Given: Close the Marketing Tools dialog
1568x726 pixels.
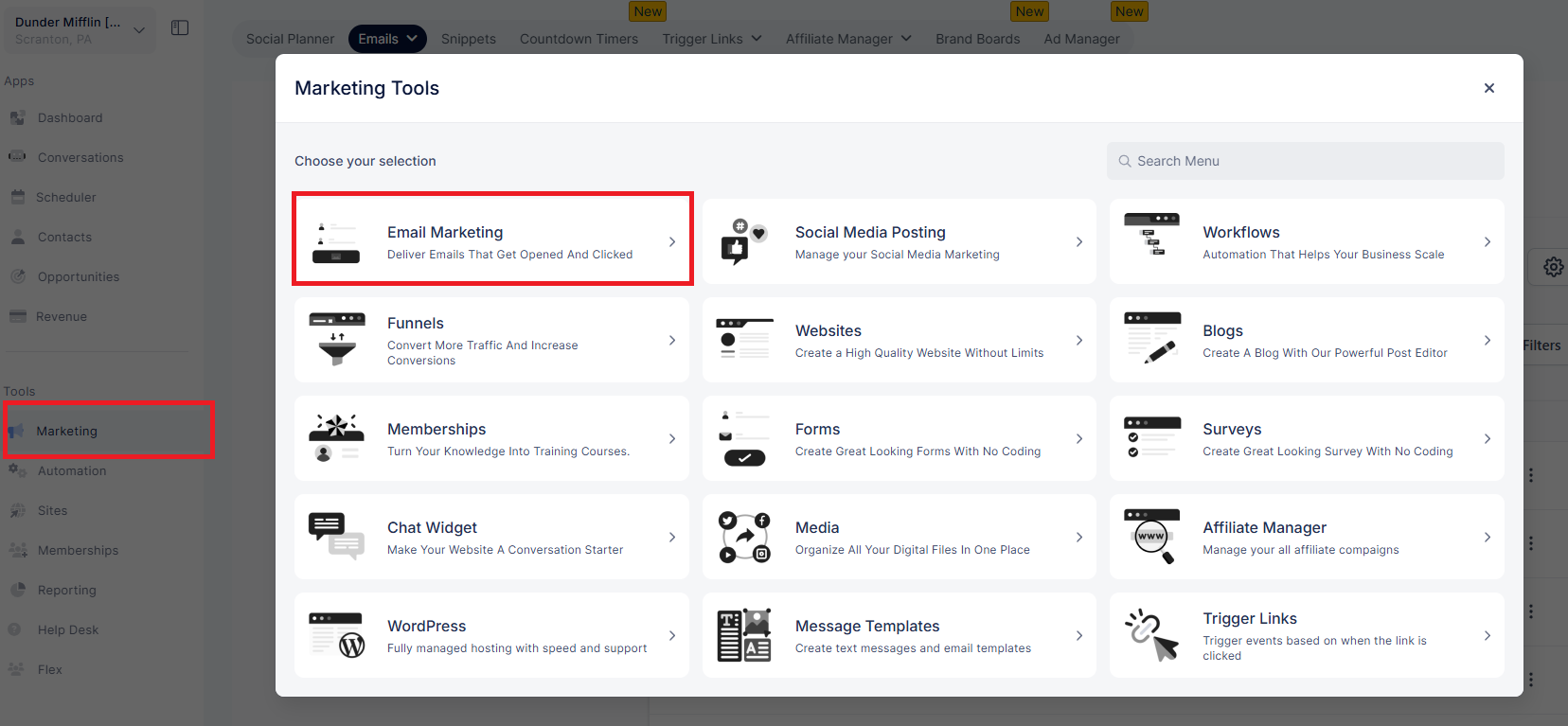Looking at the screenshot, I should 1489,88.
